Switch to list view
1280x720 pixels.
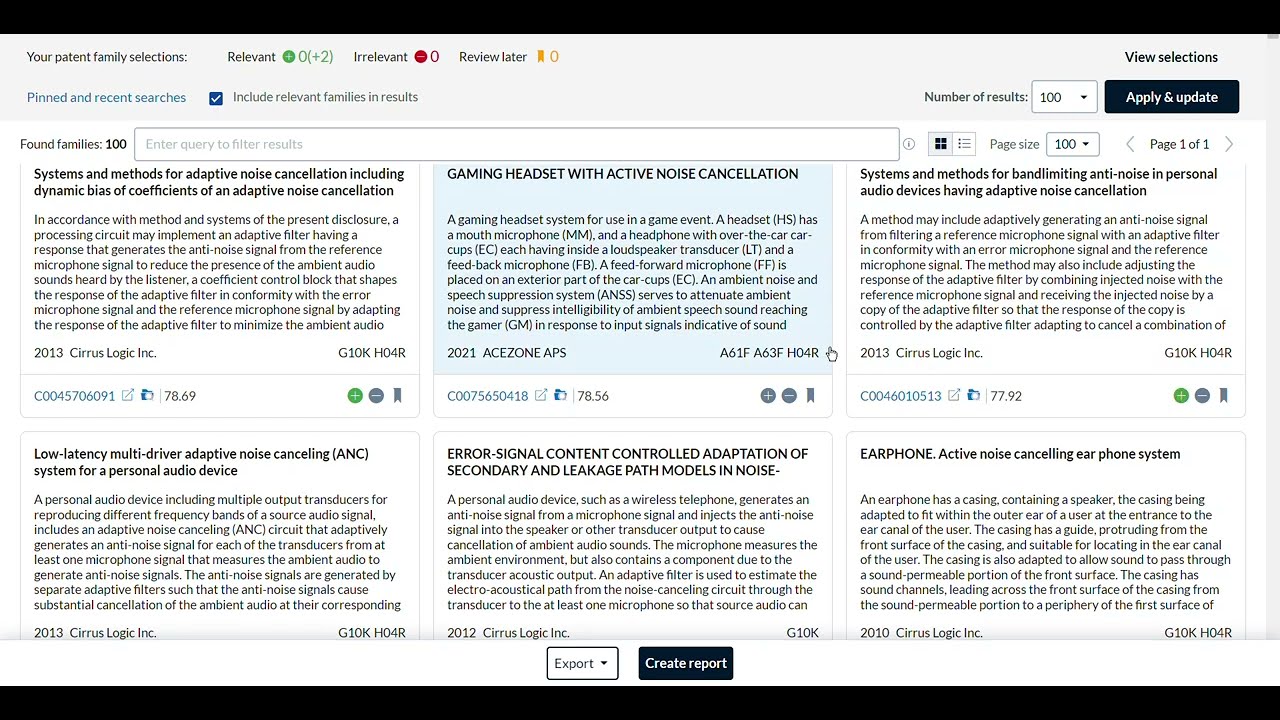tap(964, 144)
